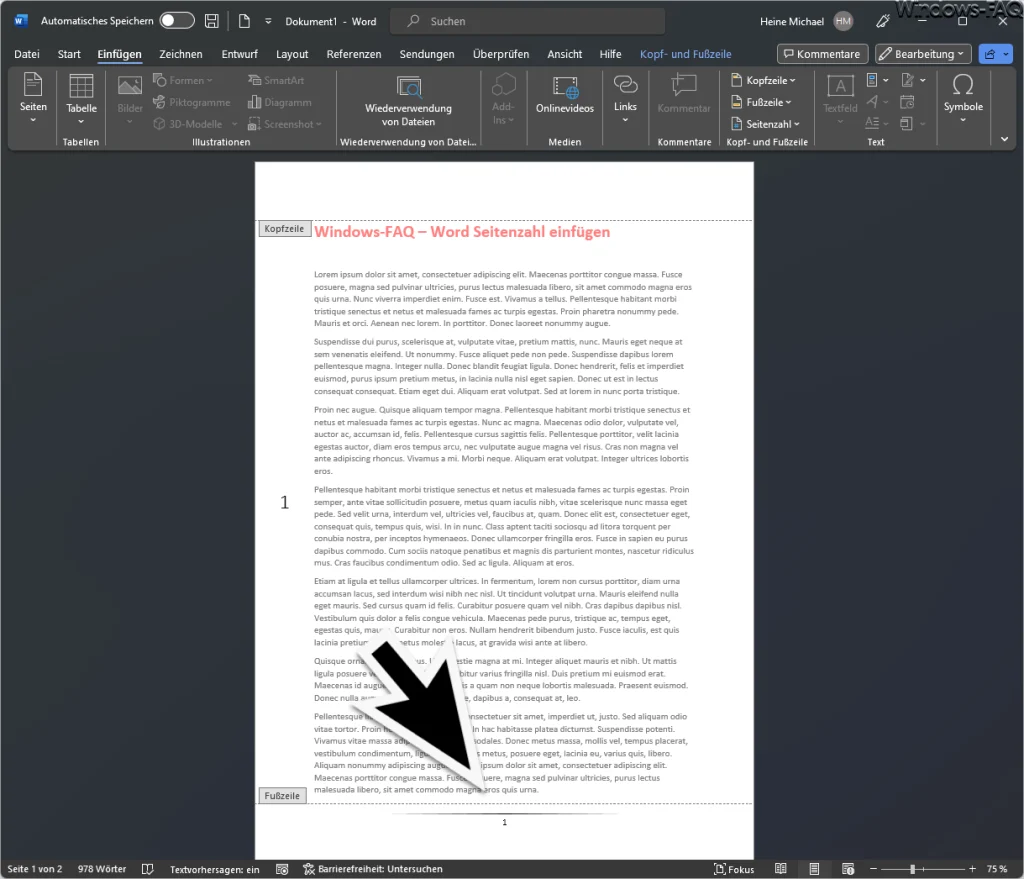Image resolution: width=1024 pixels, height=879 pixels.
Task: Enable Fokus mode
Action: click(x=734, y=869)
